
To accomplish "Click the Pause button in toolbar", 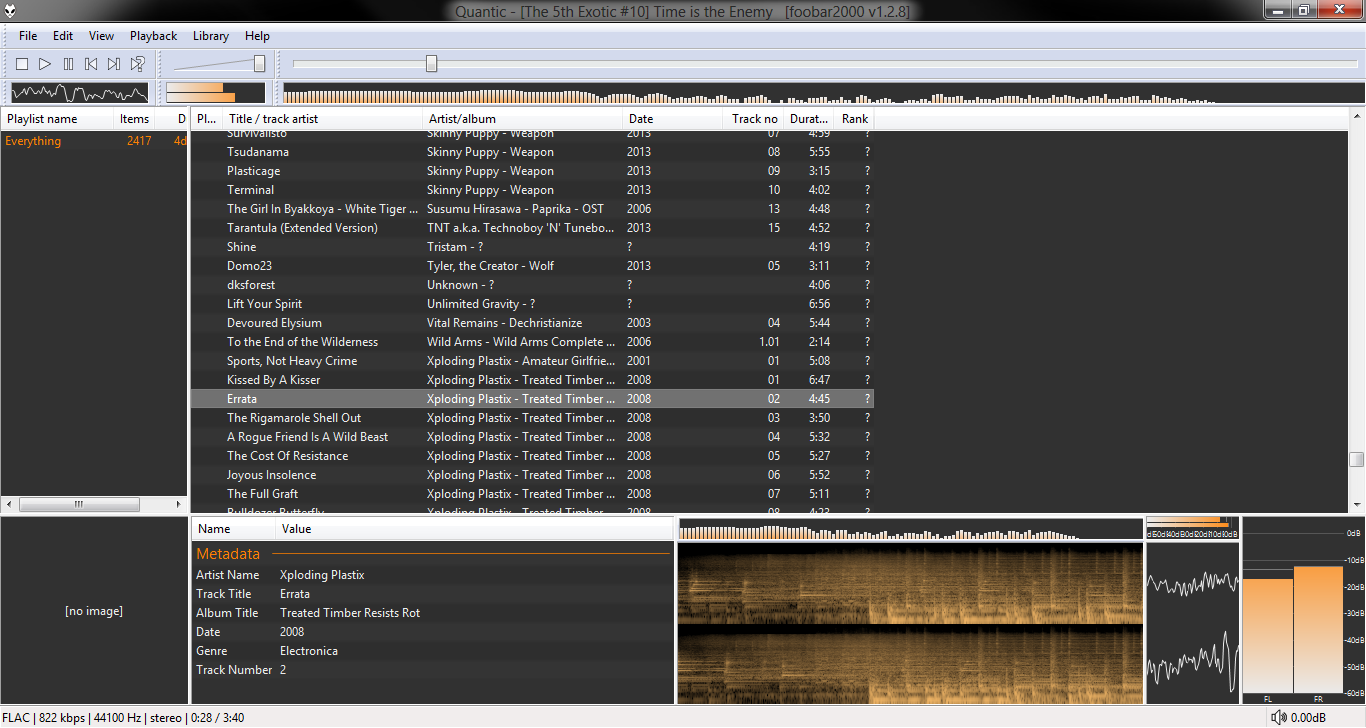I will click(68, 64).
